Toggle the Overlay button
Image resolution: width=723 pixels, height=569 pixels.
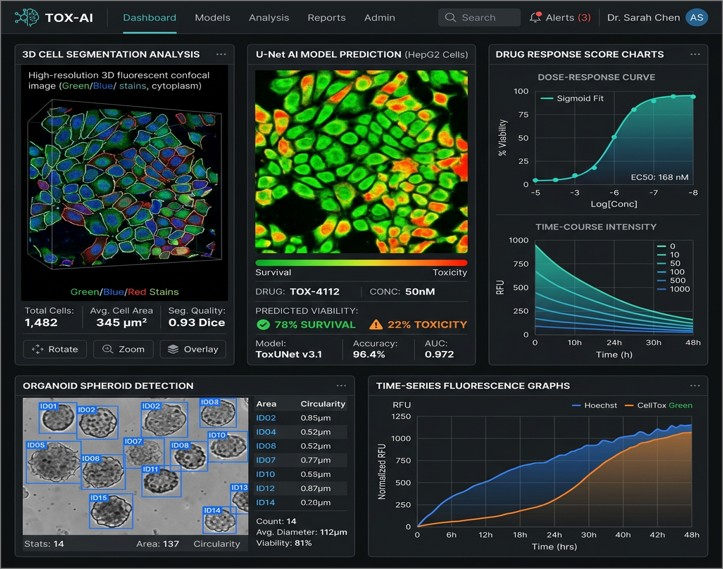(x=193, y=349)
